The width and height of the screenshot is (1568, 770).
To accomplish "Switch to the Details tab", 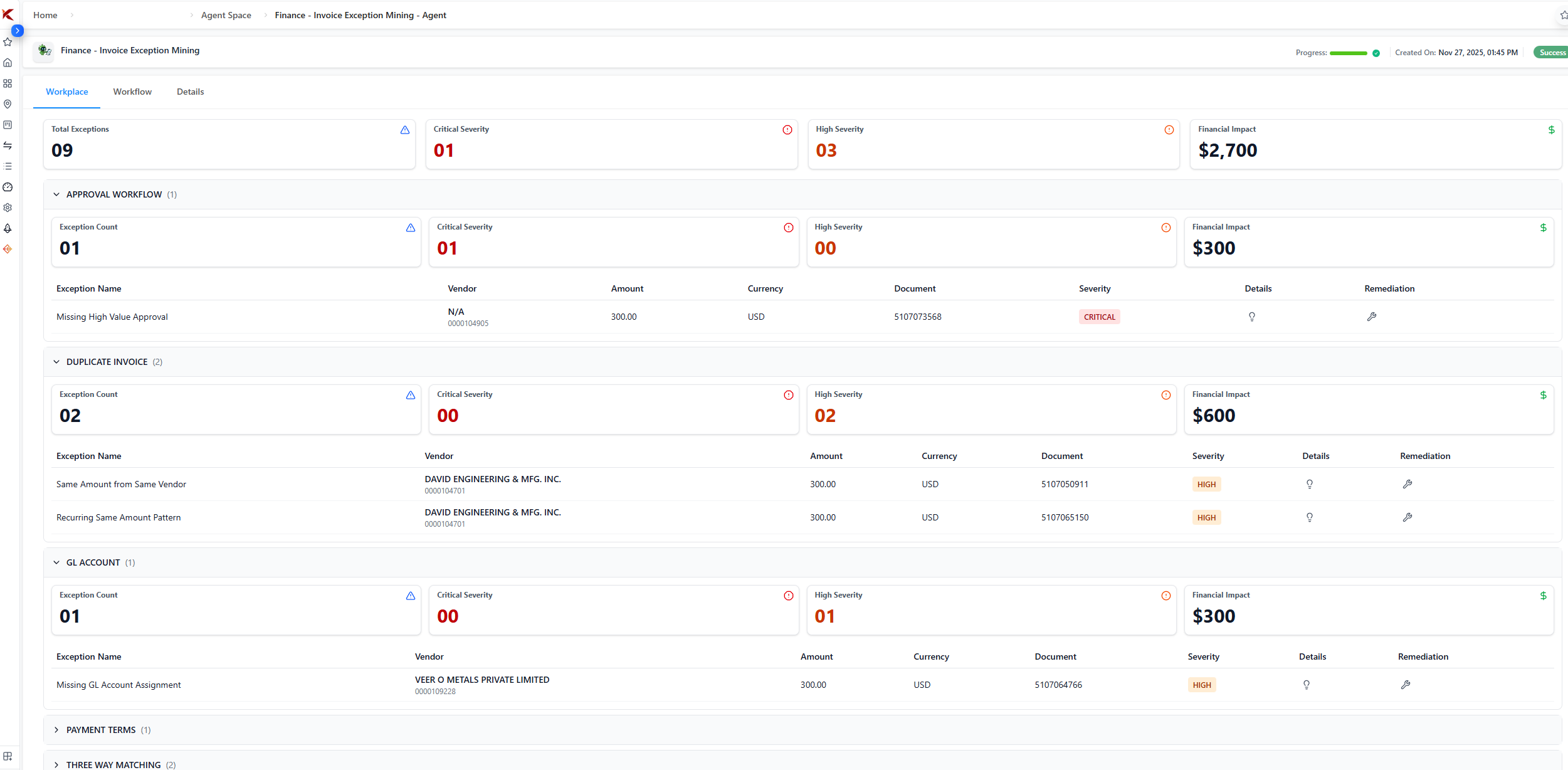I will pos(190,92).
